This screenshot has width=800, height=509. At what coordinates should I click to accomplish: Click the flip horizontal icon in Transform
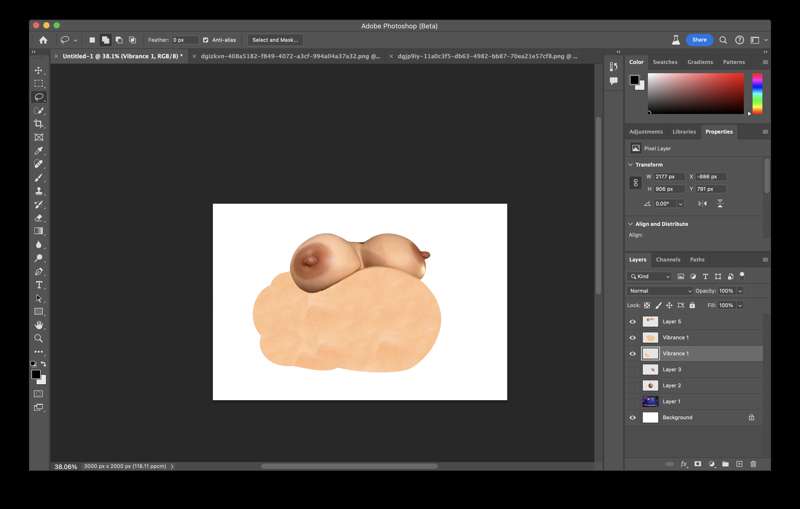click(x=703, y=203)
